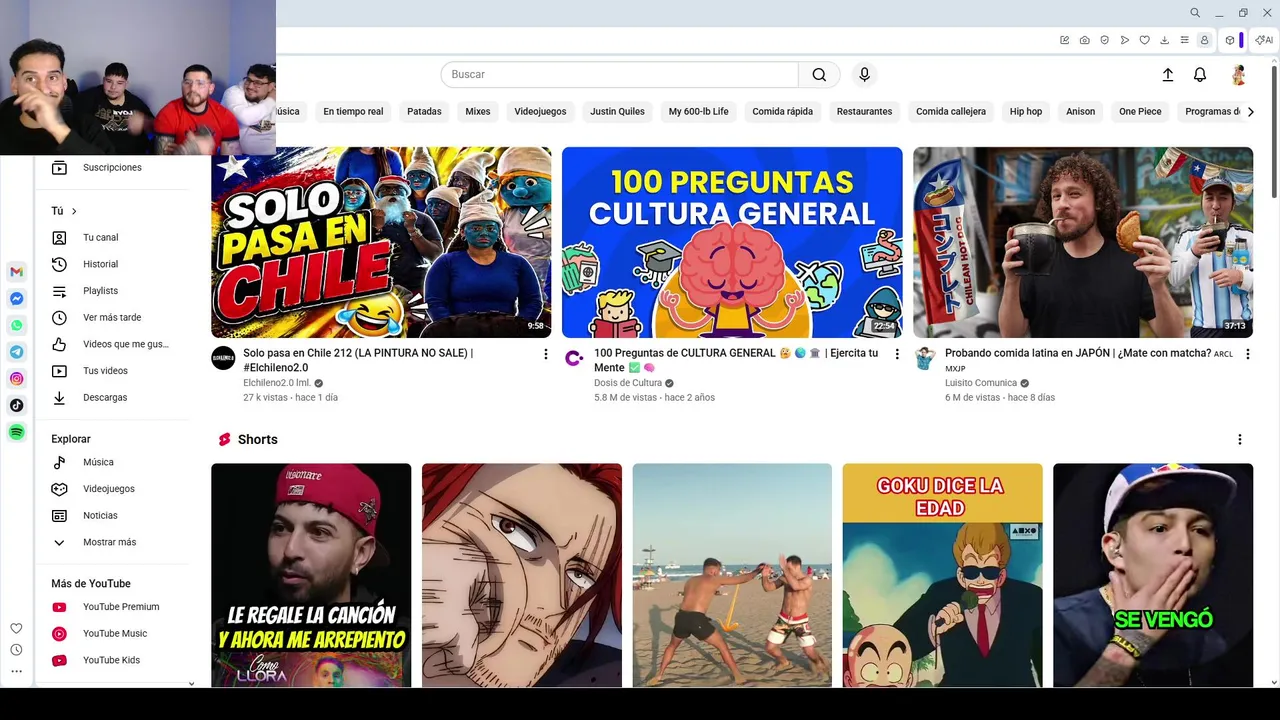
Task: Open TikTok in the browser sidebar
Action: coord(16,405)
